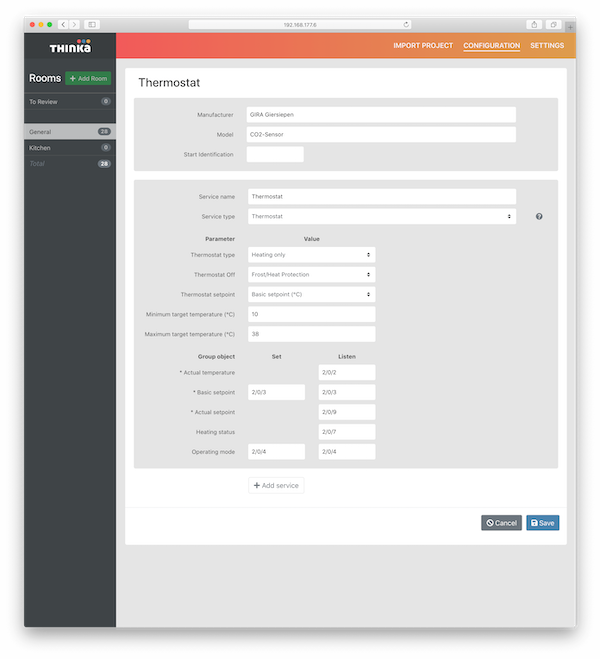
Task: Click the Actual temperature Listen field
Action: coord(347,372)
